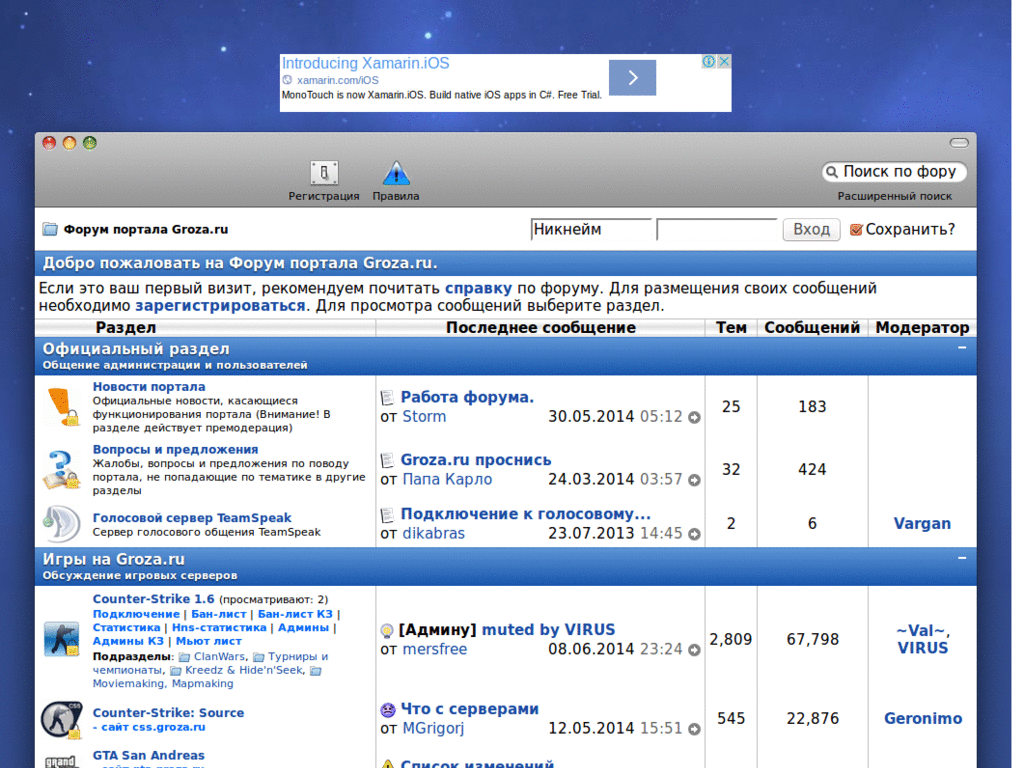1024x768 pixels.
Task: Click the toolbar toggle pill in window corner
Action: point(959,142)
